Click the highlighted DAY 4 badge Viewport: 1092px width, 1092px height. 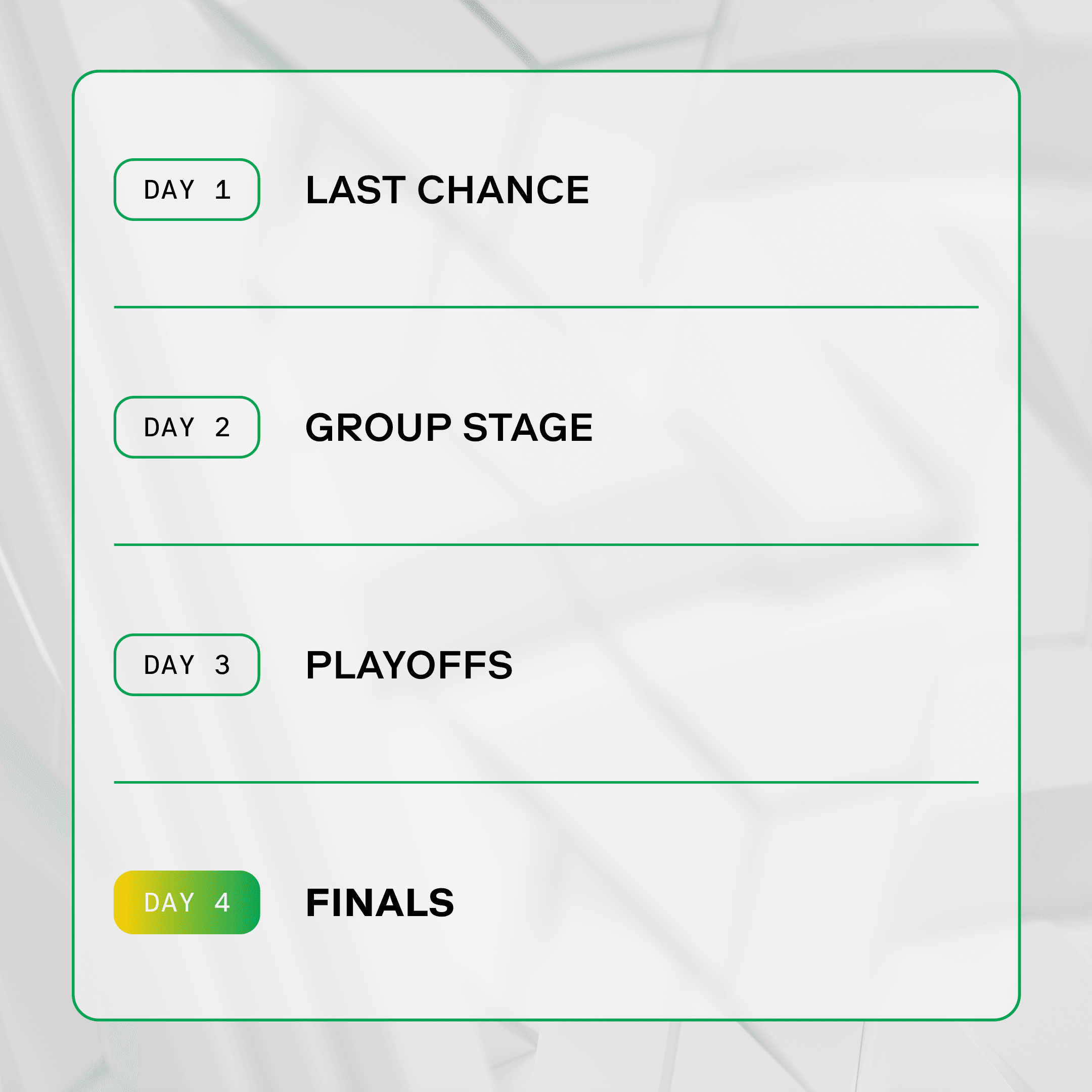(x=187, y=902)
